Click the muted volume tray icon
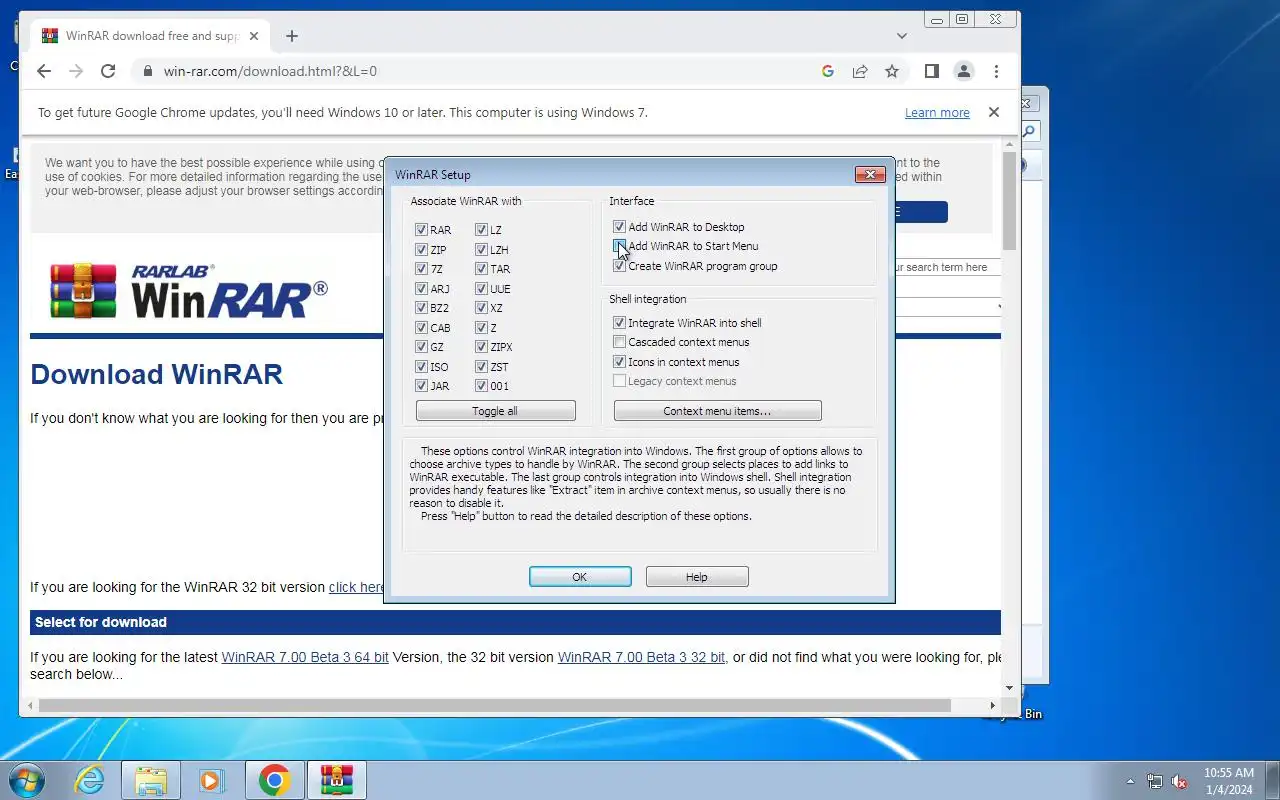Viewport: 1280px width, 800px height. tap(1179, 781)
